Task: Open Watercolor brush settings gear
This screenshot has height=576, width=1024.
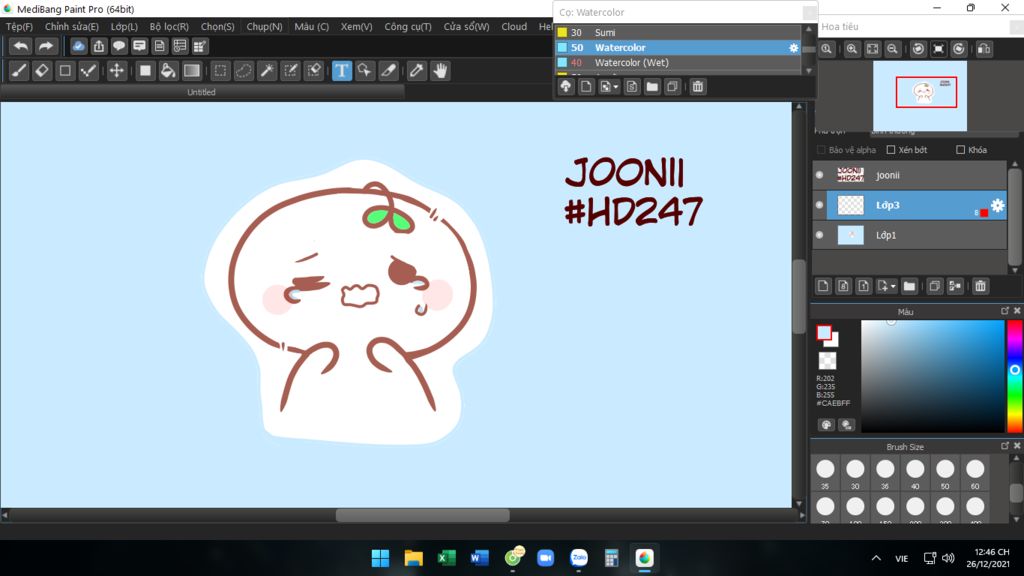Action: [793, 48]
